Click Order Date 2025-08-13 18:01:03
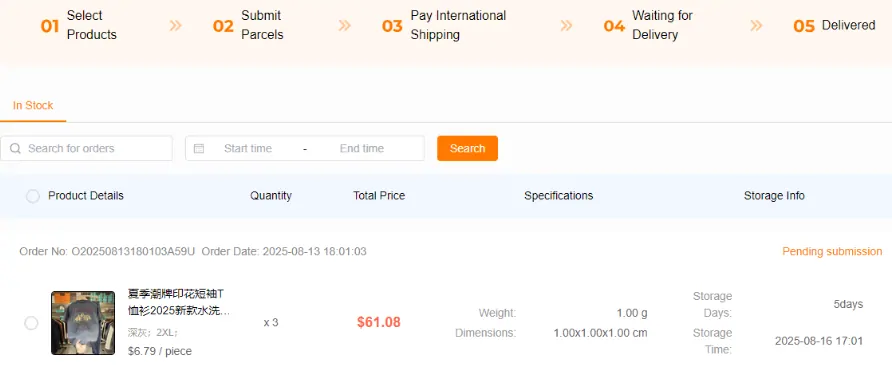Viewport: 892px width, 365px height. pyautogui.click(x=284, y=251)
